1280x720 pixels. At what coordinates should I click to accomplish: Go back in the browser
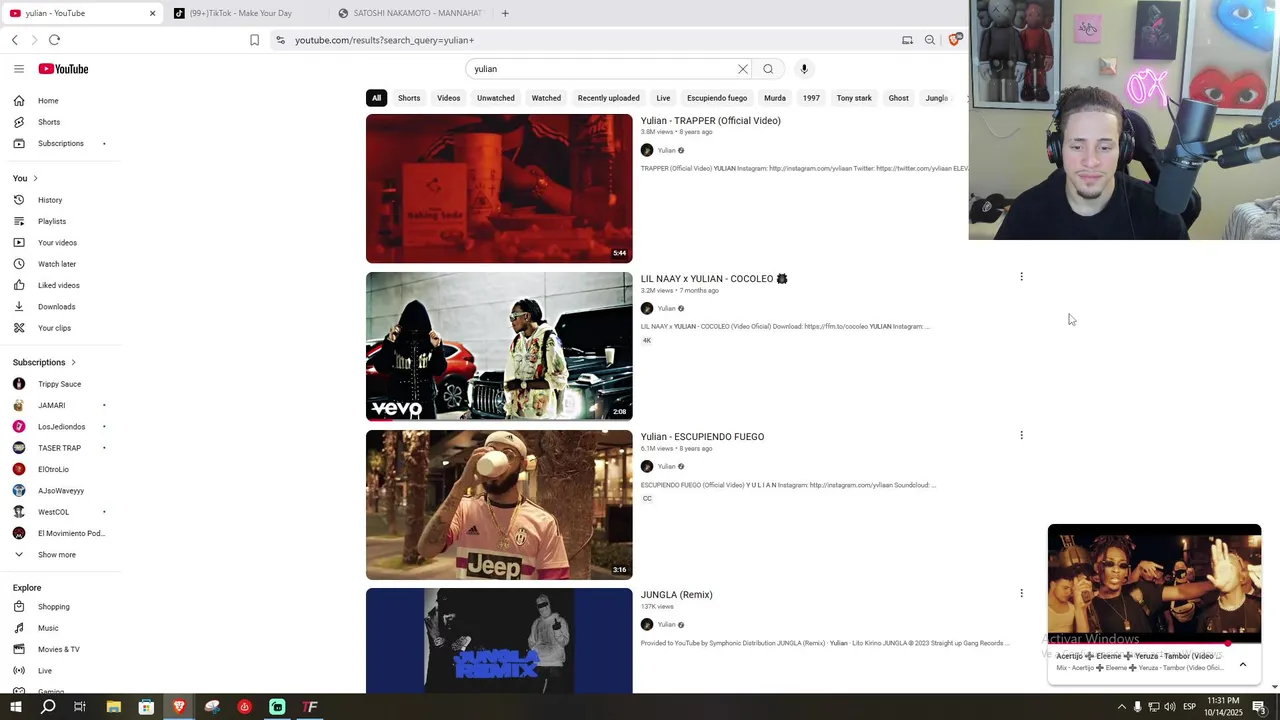15,40
